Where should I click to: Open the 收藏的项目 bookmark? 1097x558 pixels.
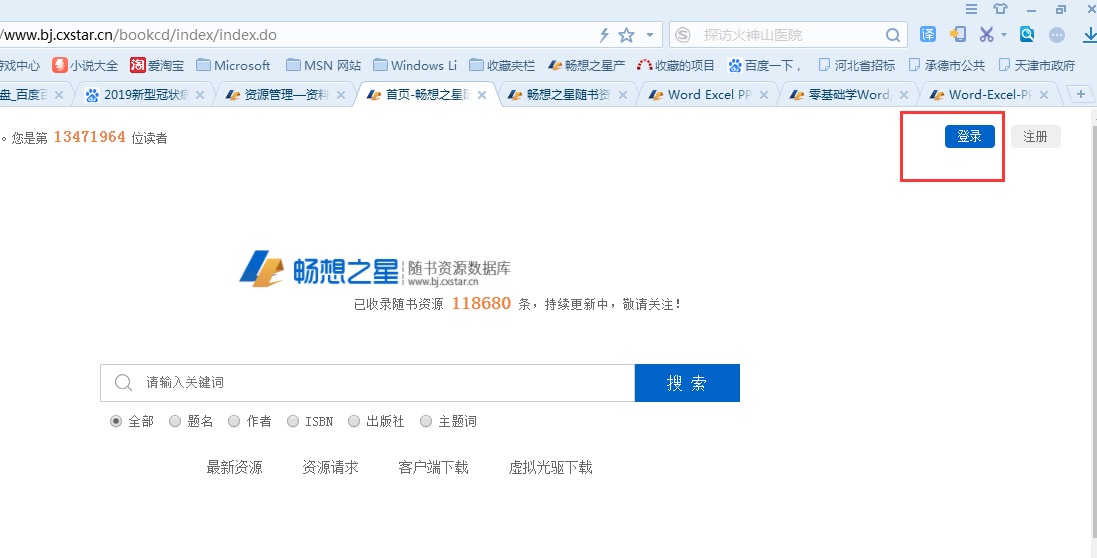click(x=676, y=65)
